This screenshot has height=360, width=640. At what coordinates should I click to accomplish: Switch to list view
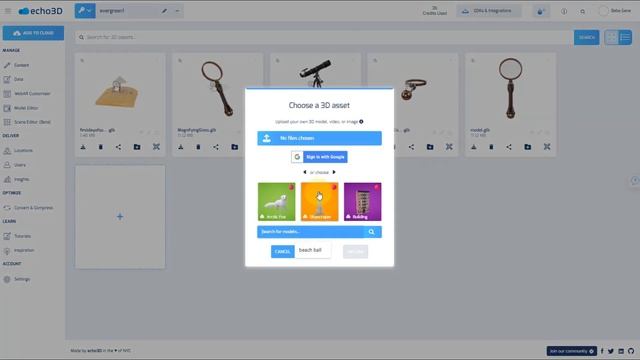[625, 38]
